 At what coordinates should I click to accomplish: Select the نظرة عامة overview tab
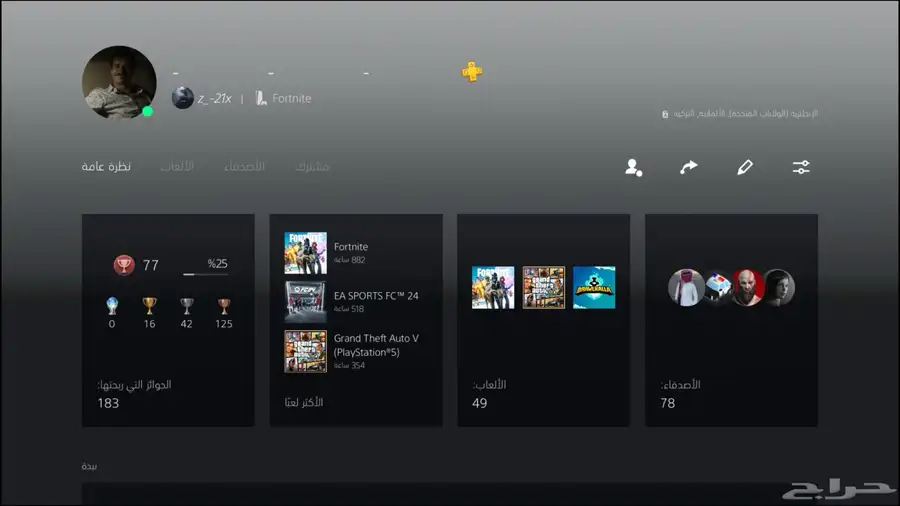(106, 166)
